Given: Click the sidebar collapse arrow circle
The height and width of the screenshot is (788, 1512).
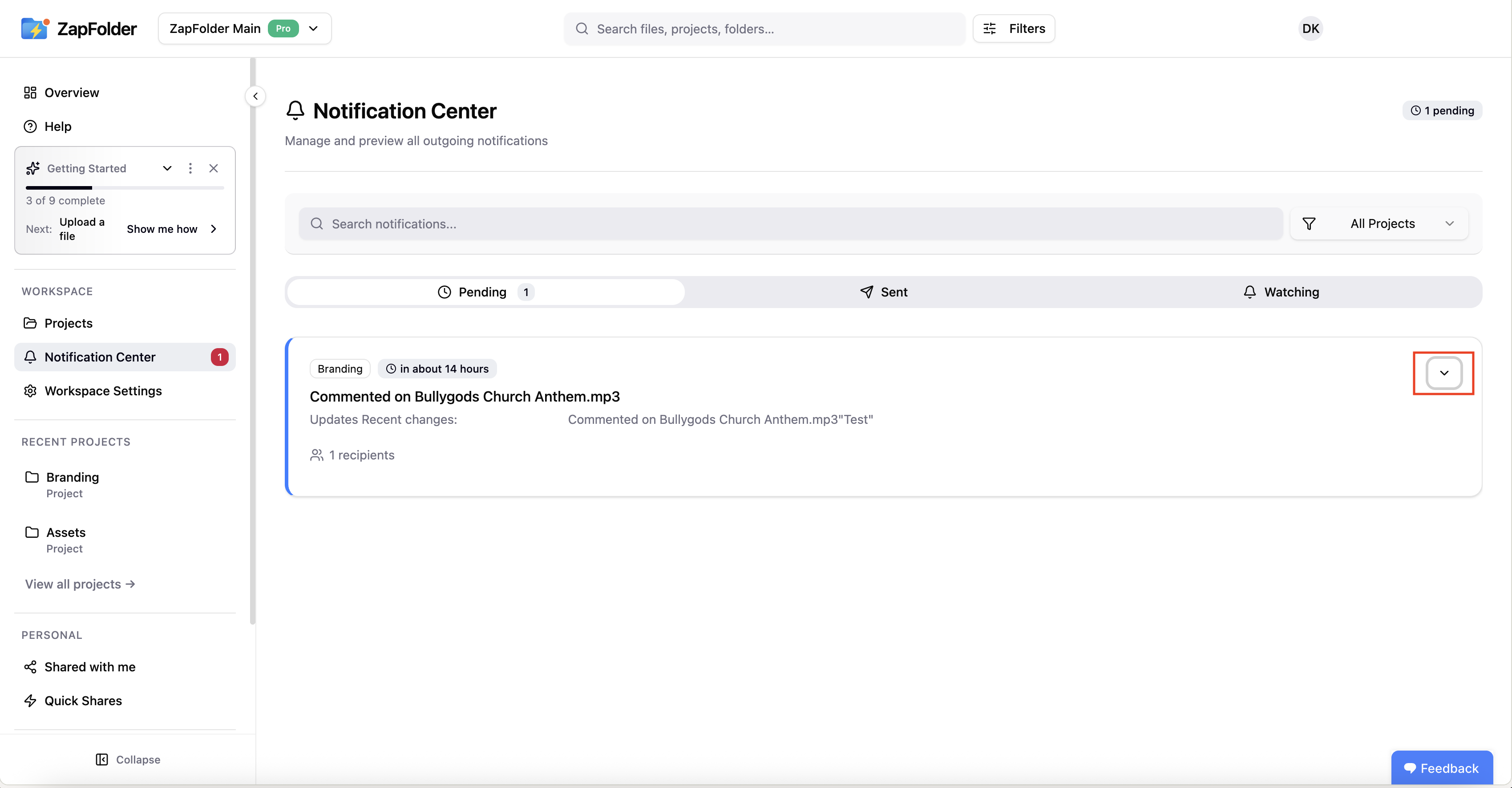Looking at the screenshot, I should pyautogui.click(x=255, y=96).
